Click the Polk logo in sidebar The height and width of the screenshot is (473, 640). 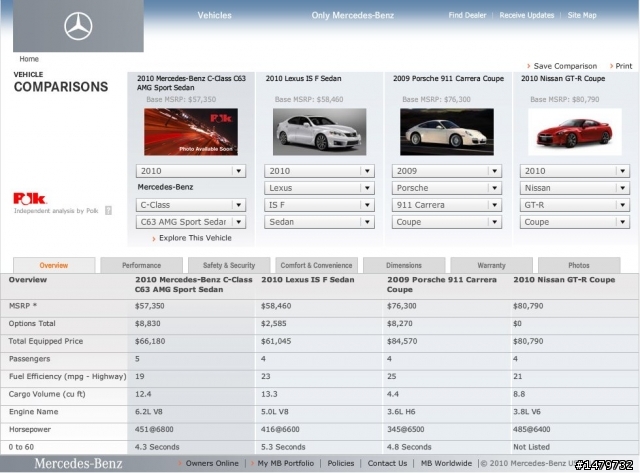(x=30, y=198)
